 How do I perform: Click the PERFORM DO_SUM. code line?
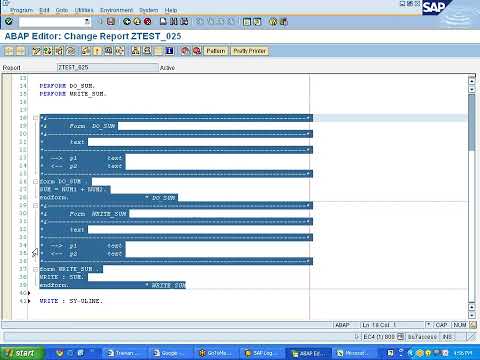click(67, 86)
